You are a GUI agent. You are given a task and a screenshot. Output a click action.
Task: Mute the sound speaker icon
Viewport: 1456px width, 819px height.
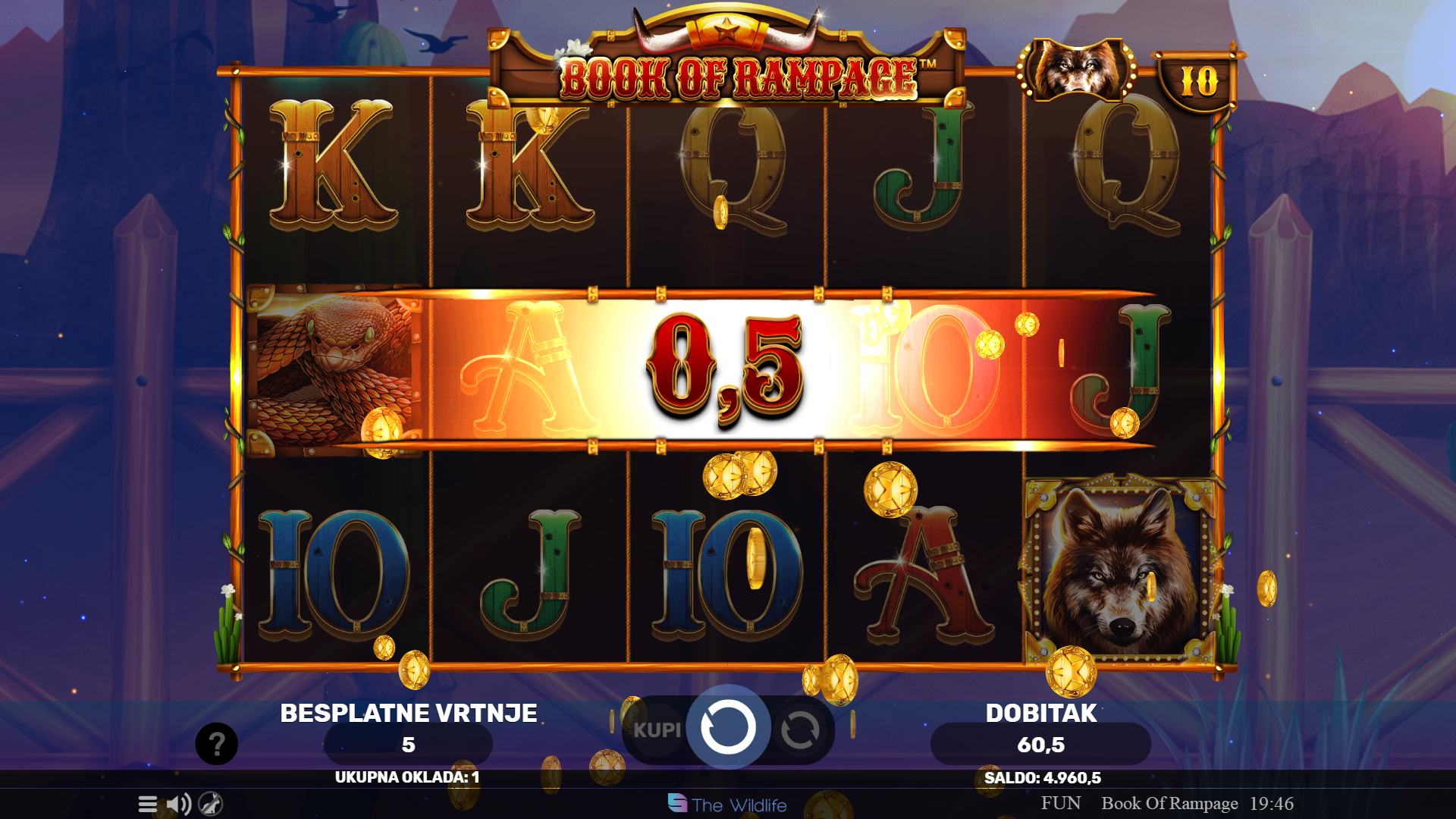[179, 804]
